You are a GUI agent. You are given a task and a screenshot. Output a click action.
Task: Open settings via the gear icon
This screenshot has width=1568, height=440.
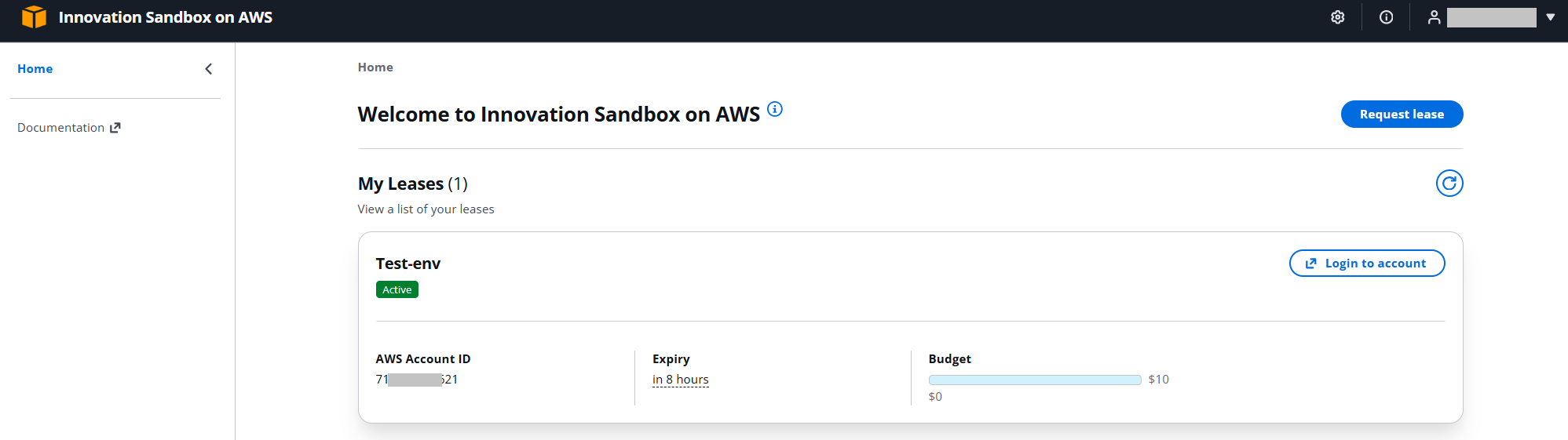[1338, 17]
